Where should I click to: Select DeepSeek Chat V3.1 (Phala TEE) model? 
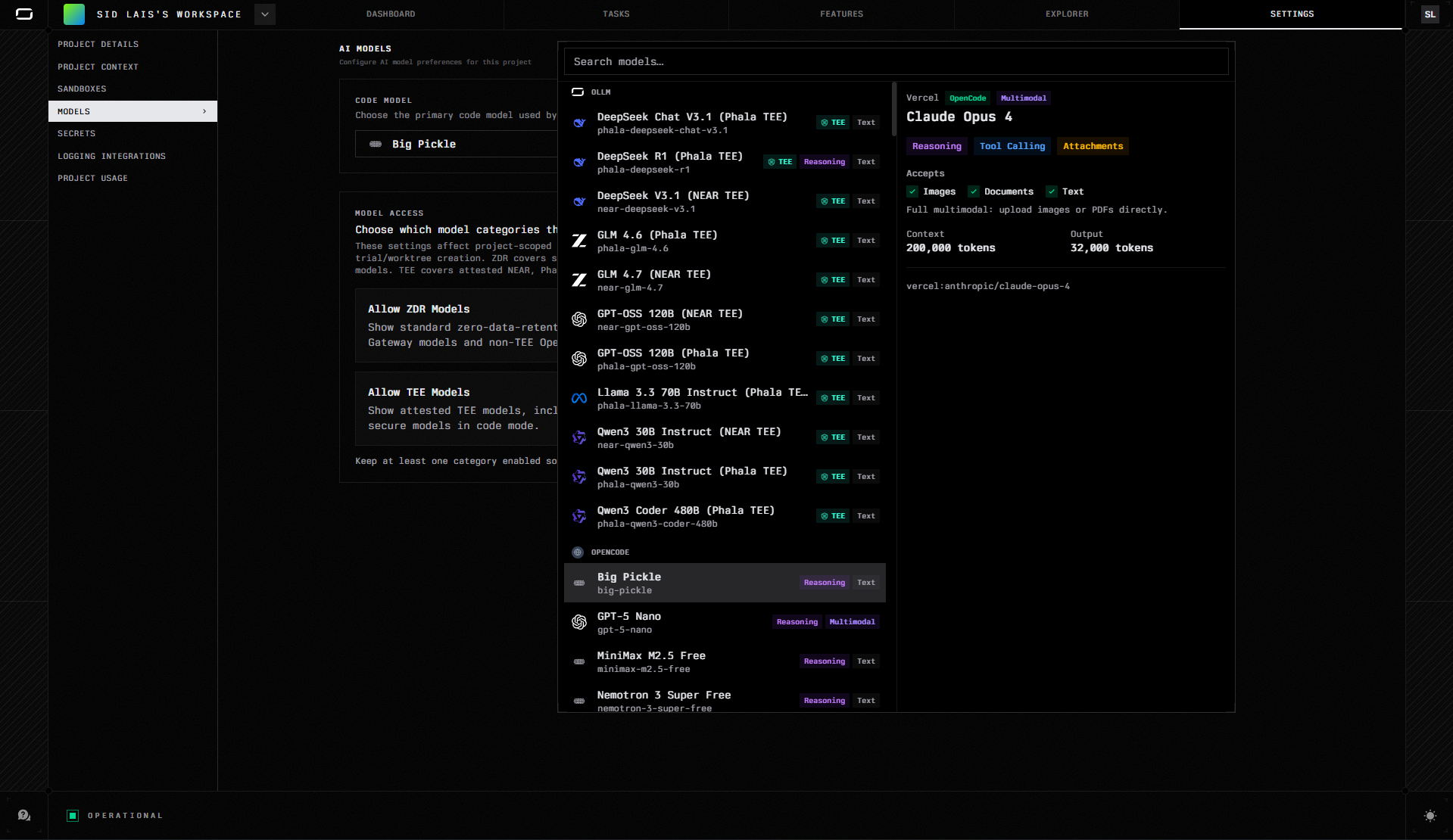tap(725, 123)
